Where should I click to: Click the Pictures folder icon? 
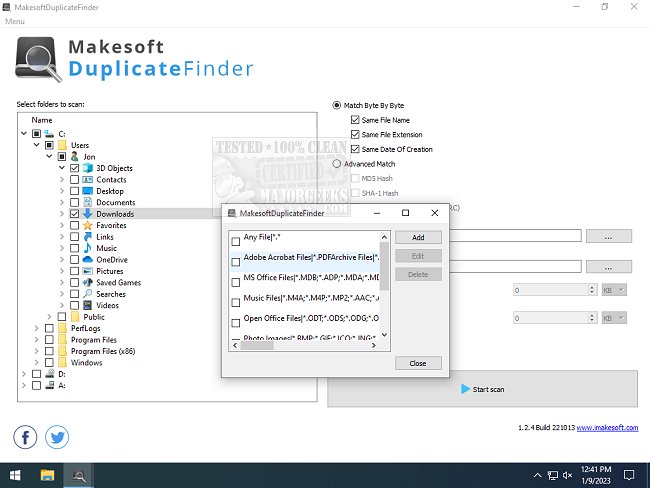pyautogui.click(x=87, y=271)
